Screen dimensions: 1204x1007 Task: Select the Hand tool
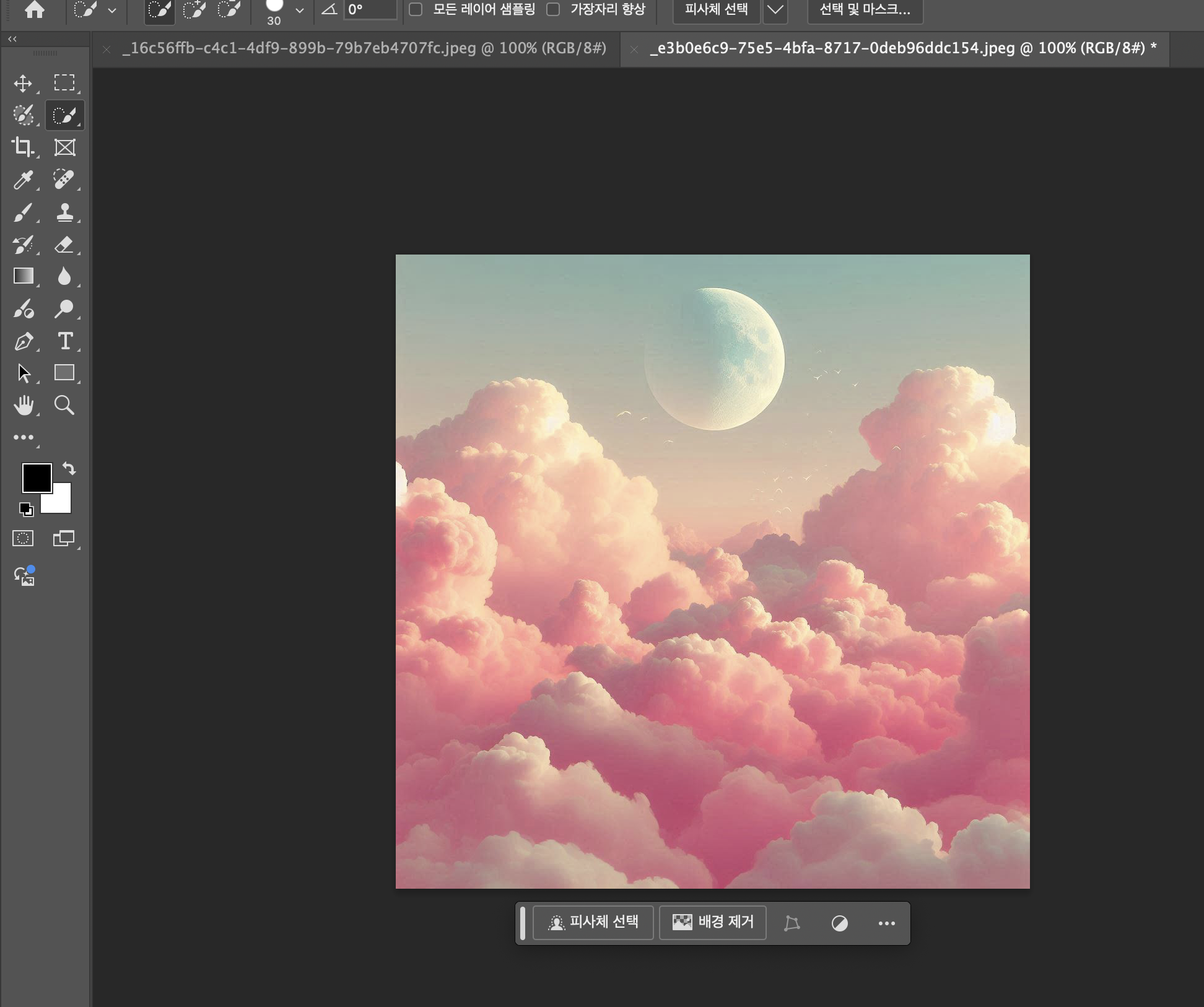pyautogui.click(x=23, y=405)
